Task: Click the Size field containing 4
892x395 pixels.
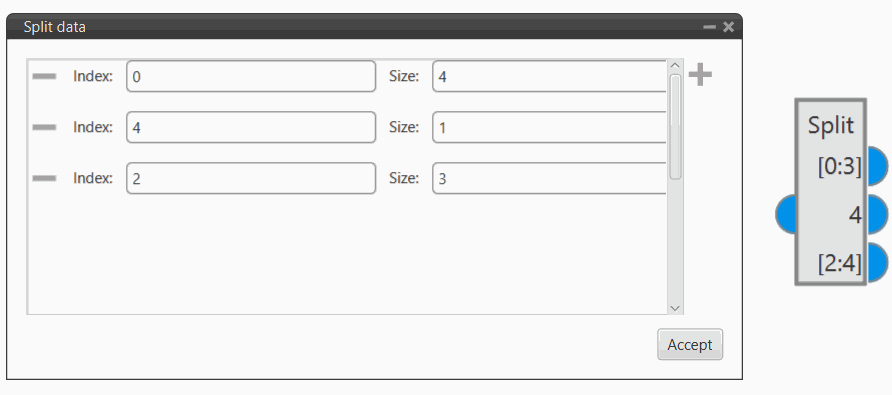Action: click(x=550, y=76)
